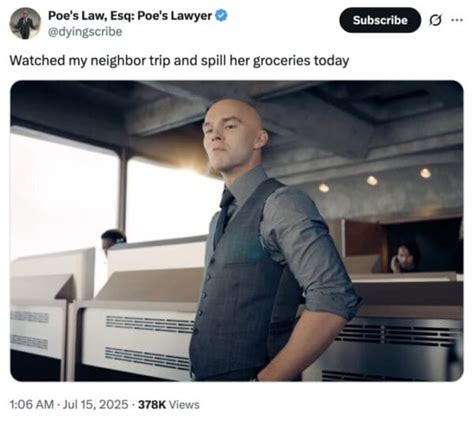The height and width of the screenshot is (421, 474).
Task: Open the Grok slashed-circle icon beside Subscribe
Action: click(x=435, y=21)
